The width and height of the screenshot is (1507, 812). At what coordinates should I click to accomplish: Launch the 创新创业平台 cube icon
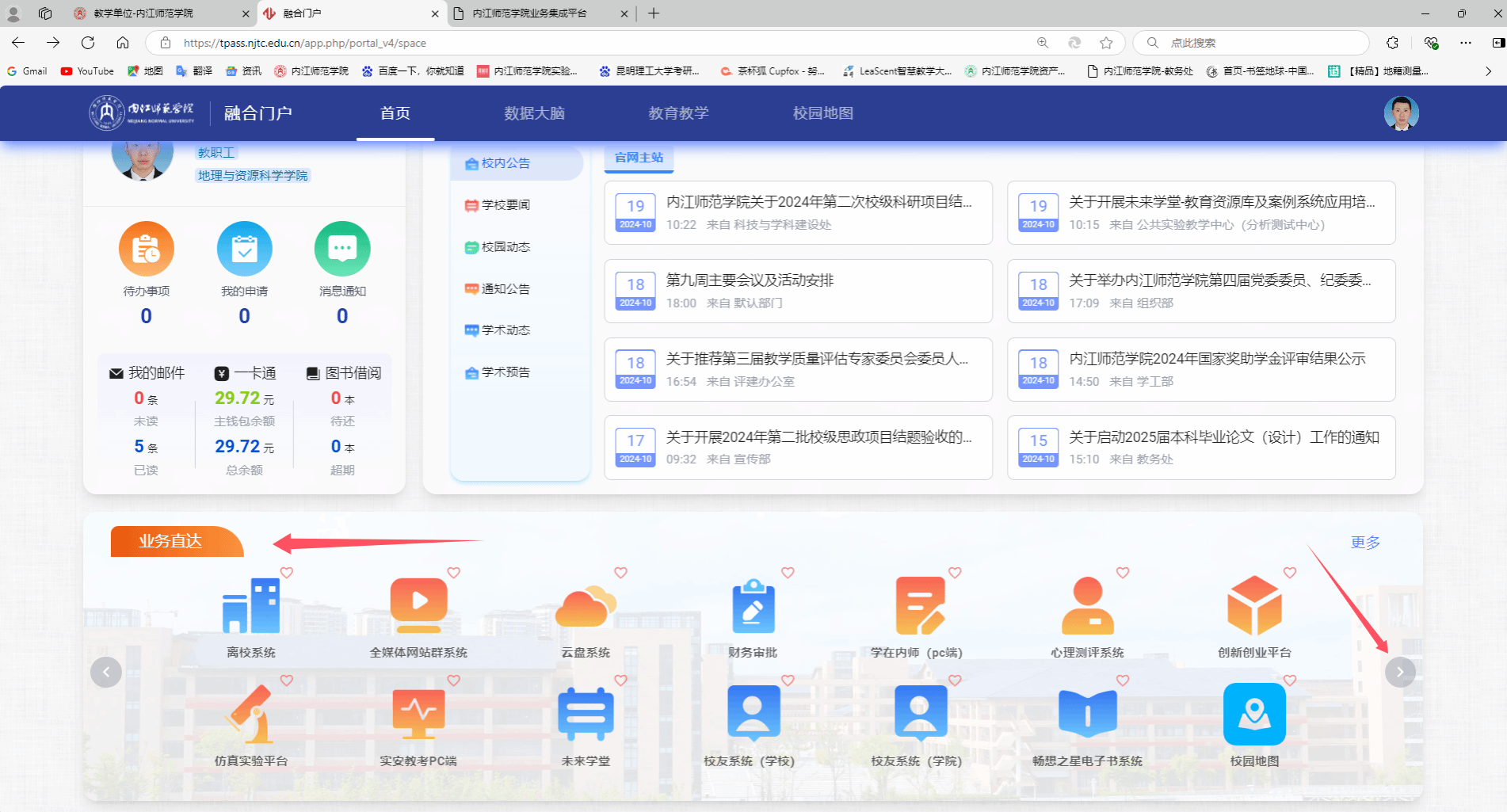[1254, 606]
